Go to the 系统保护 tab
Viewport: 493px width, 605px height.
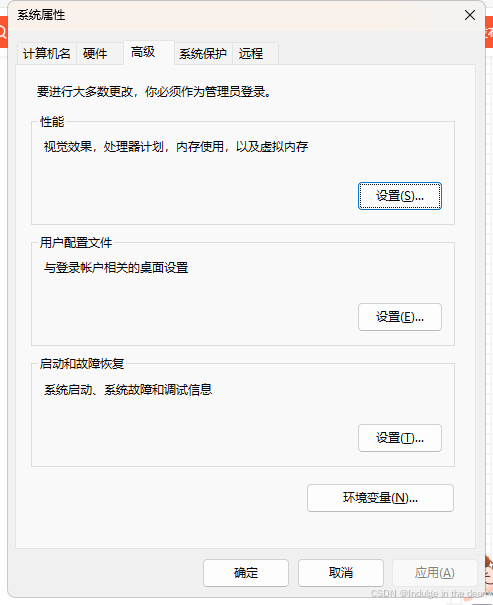tap(203, 53)
